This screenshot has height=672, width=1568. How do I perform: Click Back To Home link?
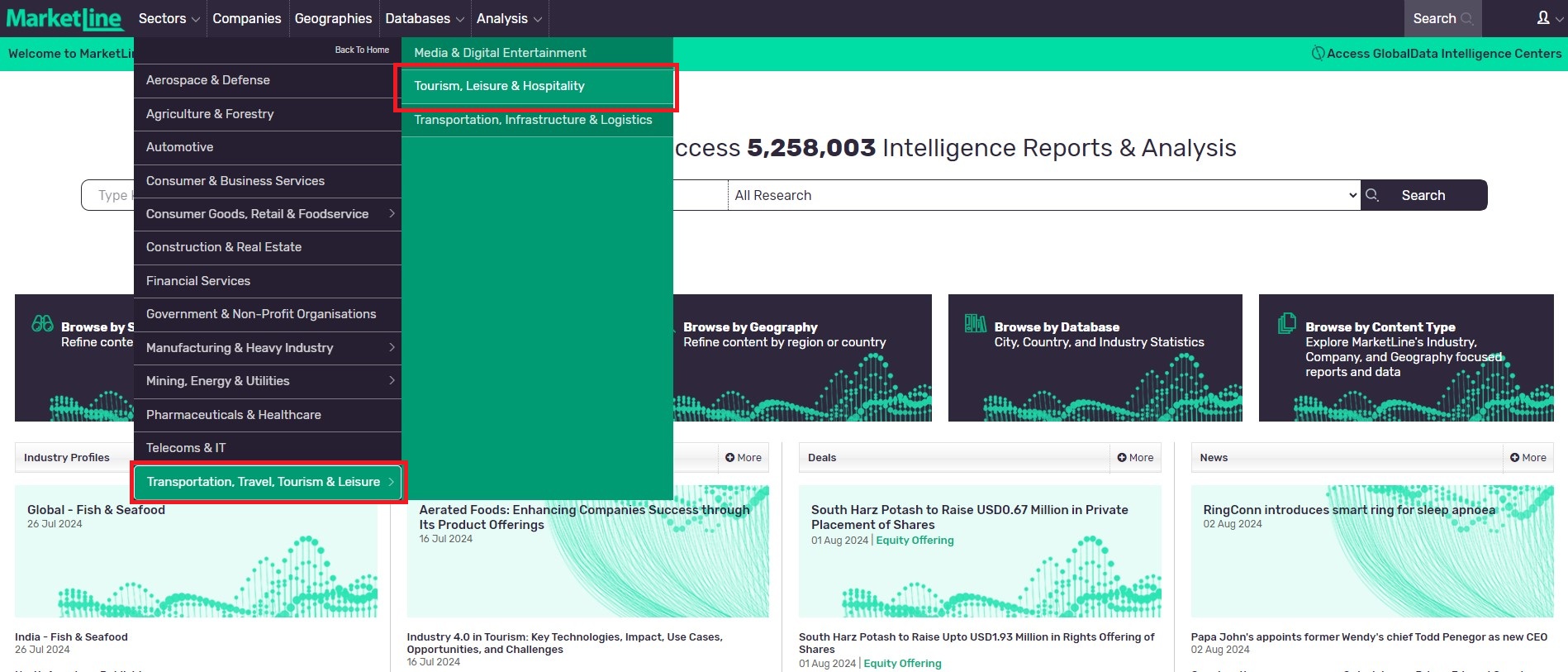(362, 50)
